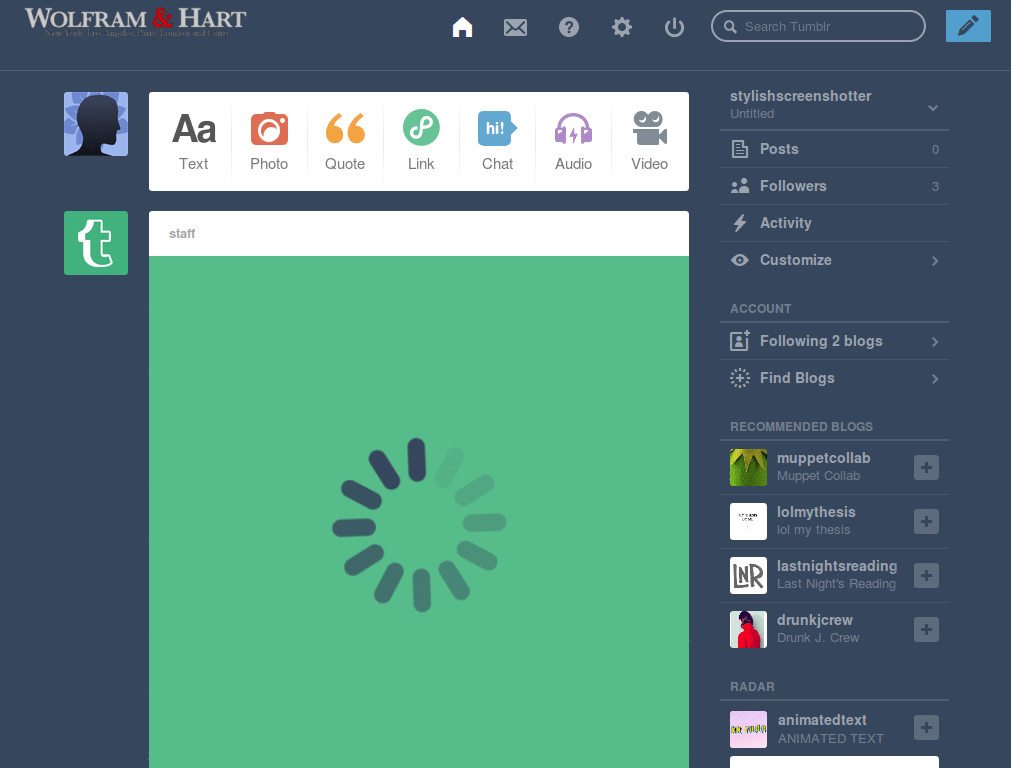Image resolution: width=1024 pixels, height=768 pixels.
Task: Open Find Blogs via its chevron
Action: click(934, 379)
